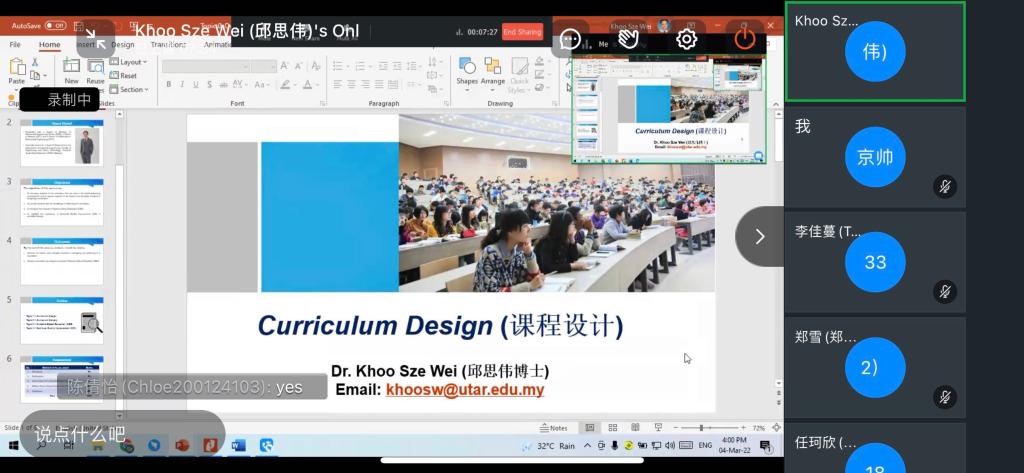Select Khoo Sze Wei's participant tile
This screenshot has width=1024, height=473.
875,52
